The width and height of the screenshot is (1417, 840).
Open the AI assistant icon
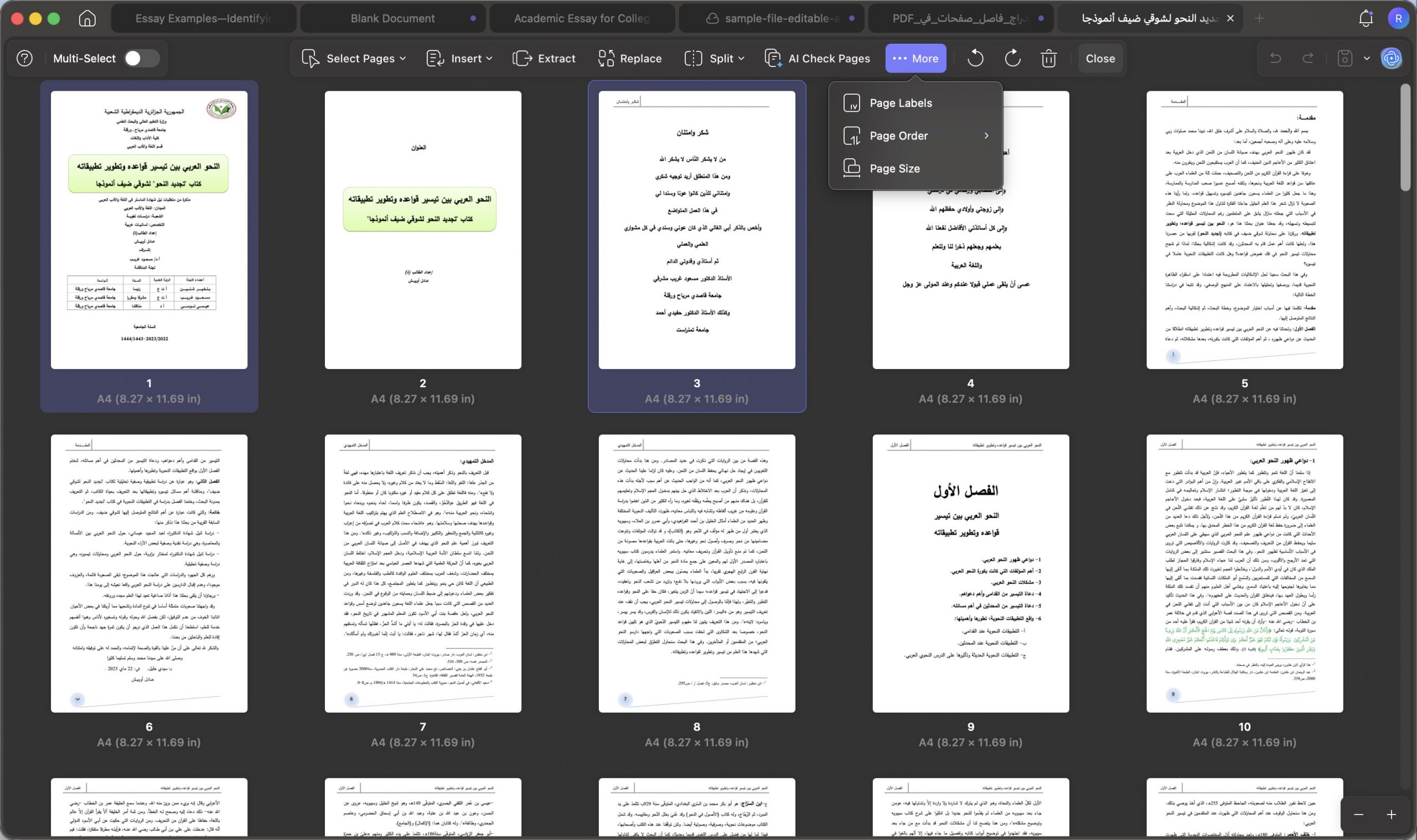tap(1391, 58)
